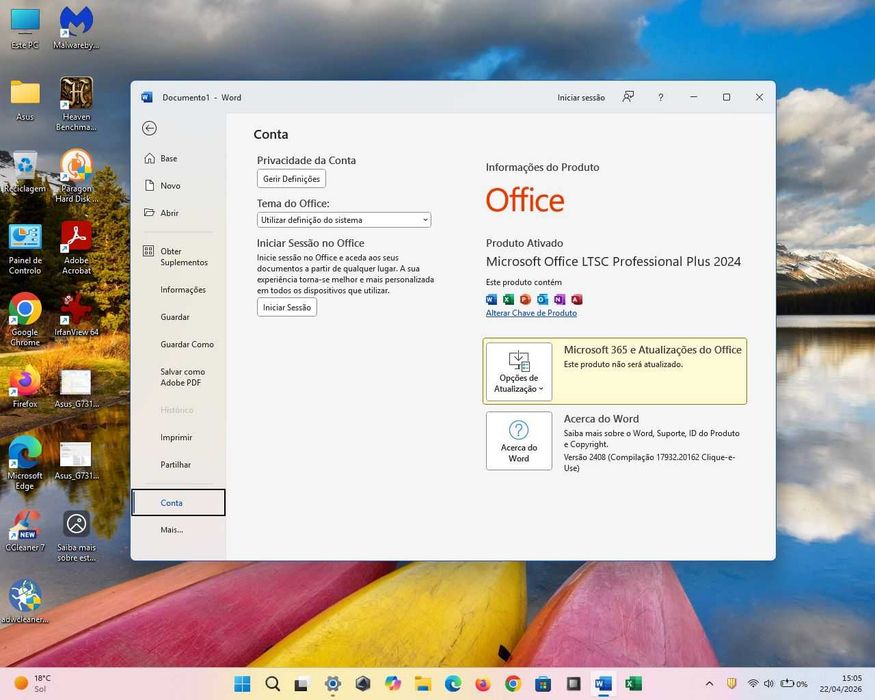Select the adwcleaner desktop icon
This screenshot has width=875, height=700.
pos(25,602)
